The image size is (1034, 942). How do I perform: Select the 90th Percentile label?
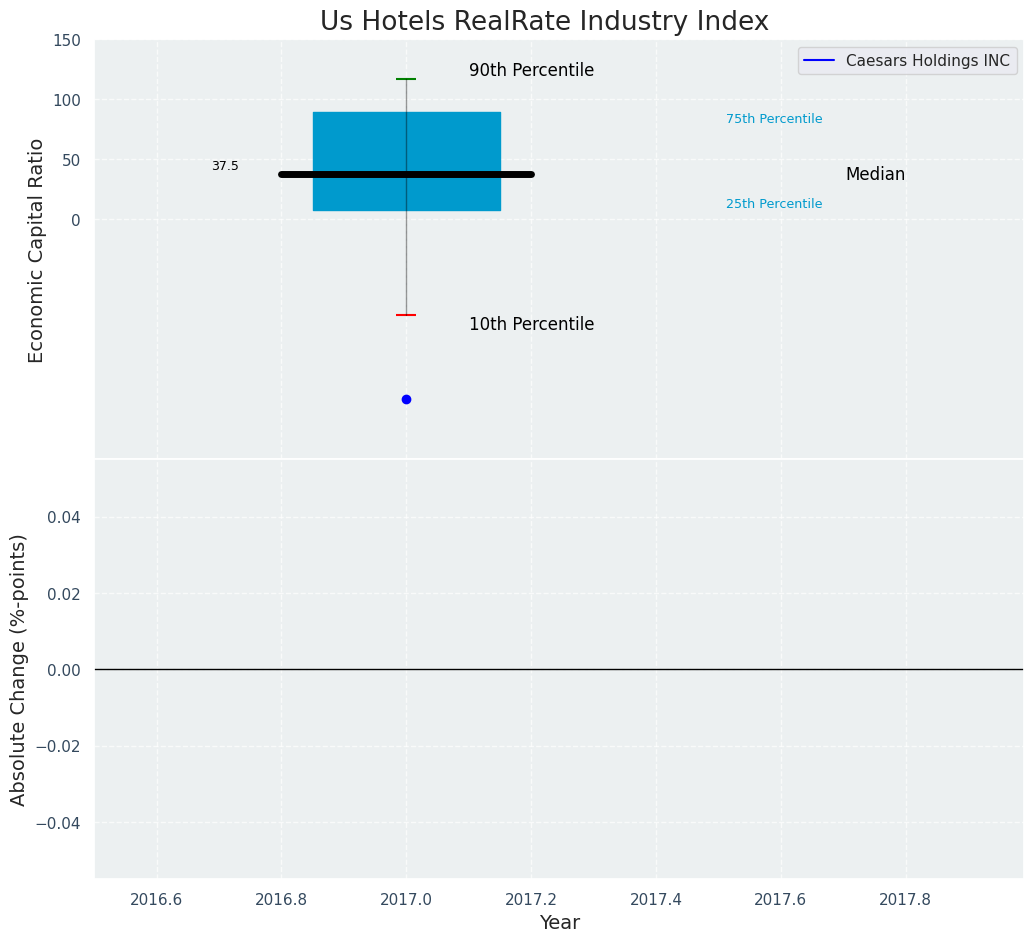(531, 71)
